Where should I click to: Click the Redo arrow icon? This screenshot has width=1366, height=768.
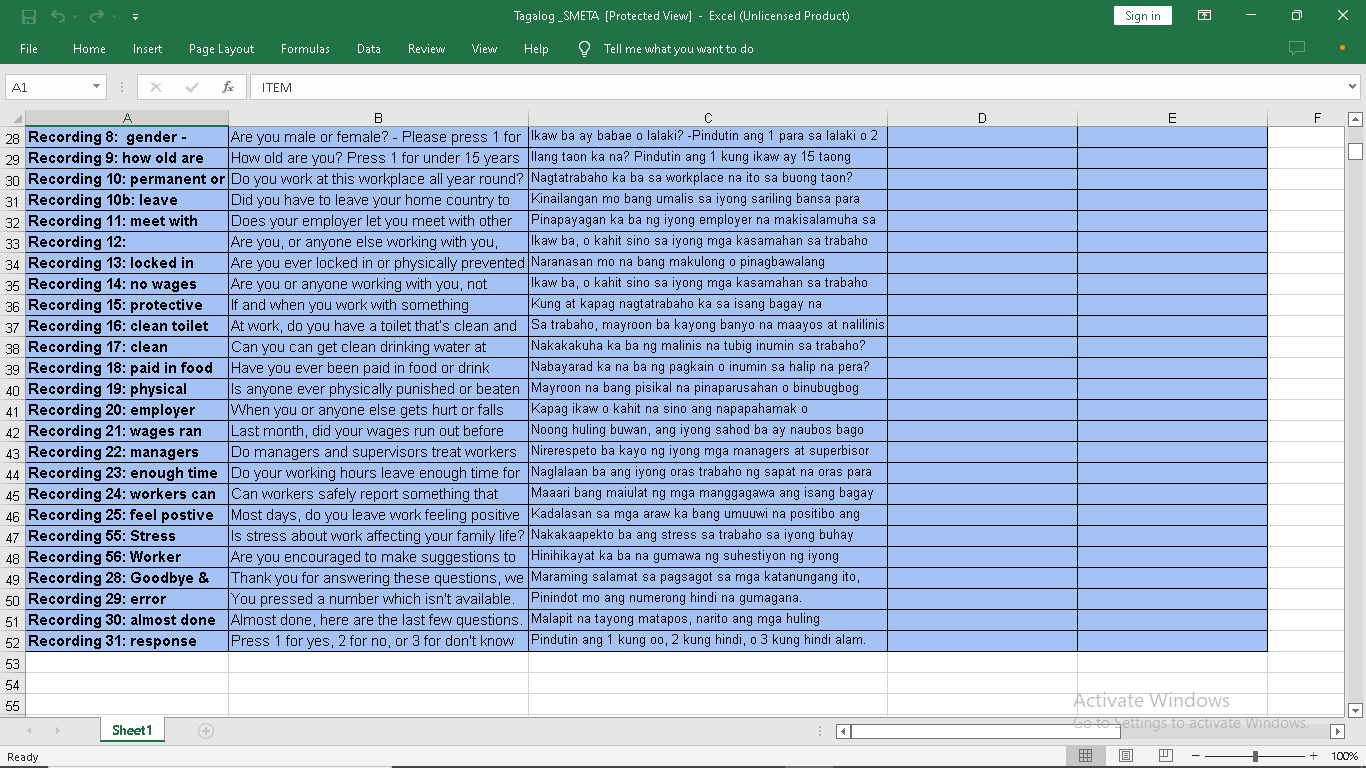tap(96, 16)
